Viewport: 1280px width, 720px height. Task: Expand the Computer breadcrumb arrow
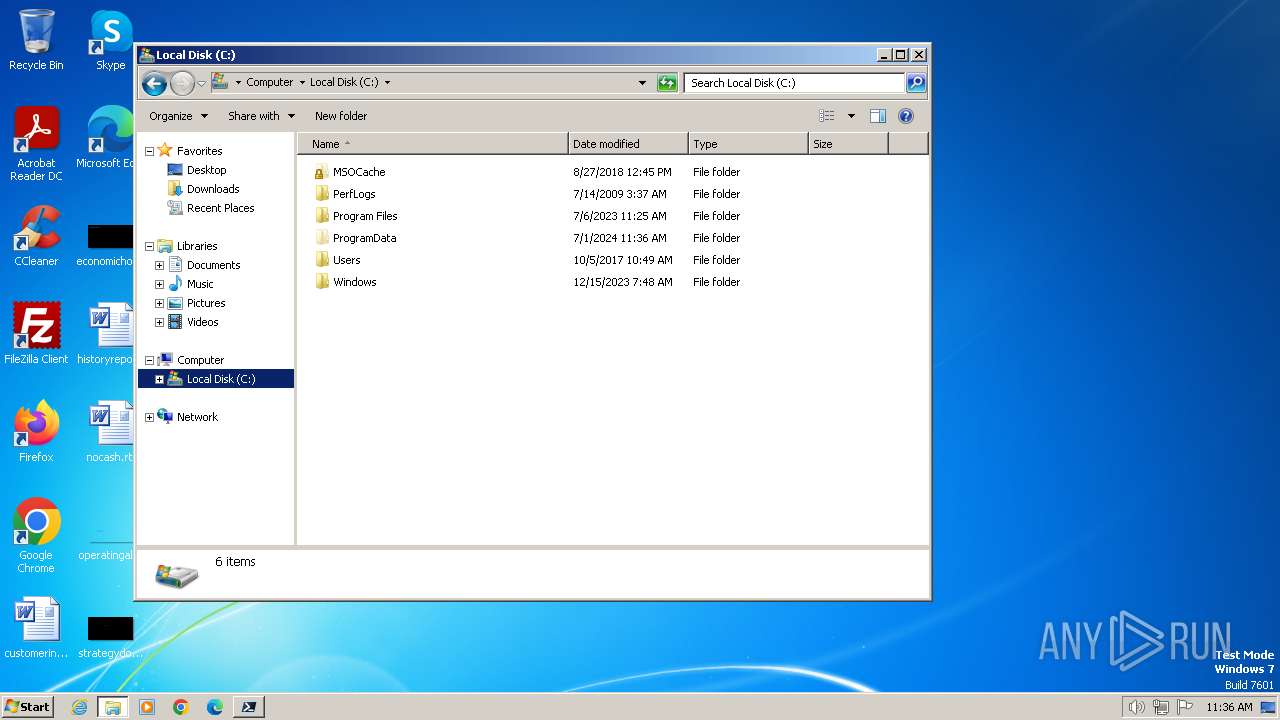point(302,83)
